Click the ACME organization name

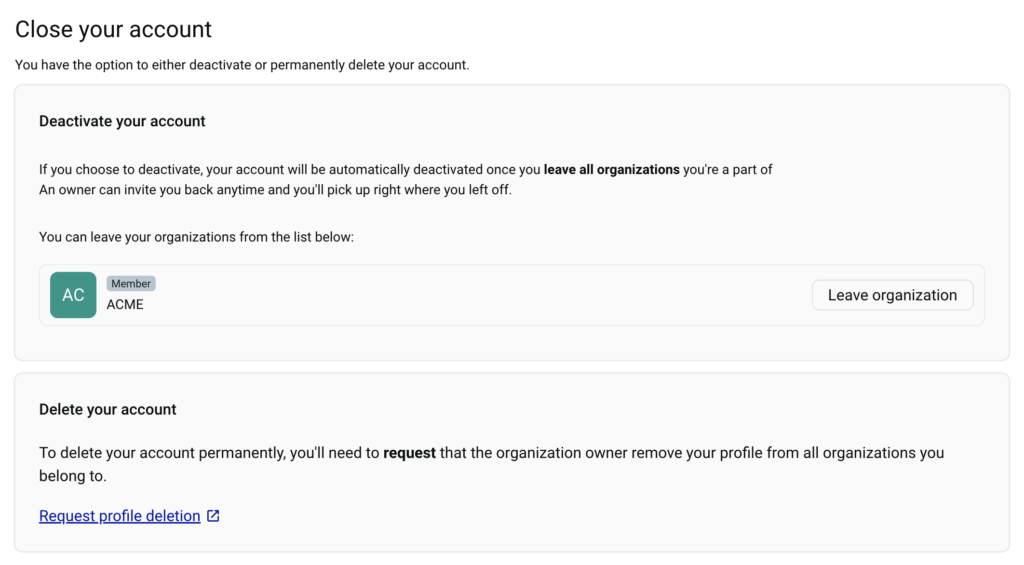[x=125, y=305]
